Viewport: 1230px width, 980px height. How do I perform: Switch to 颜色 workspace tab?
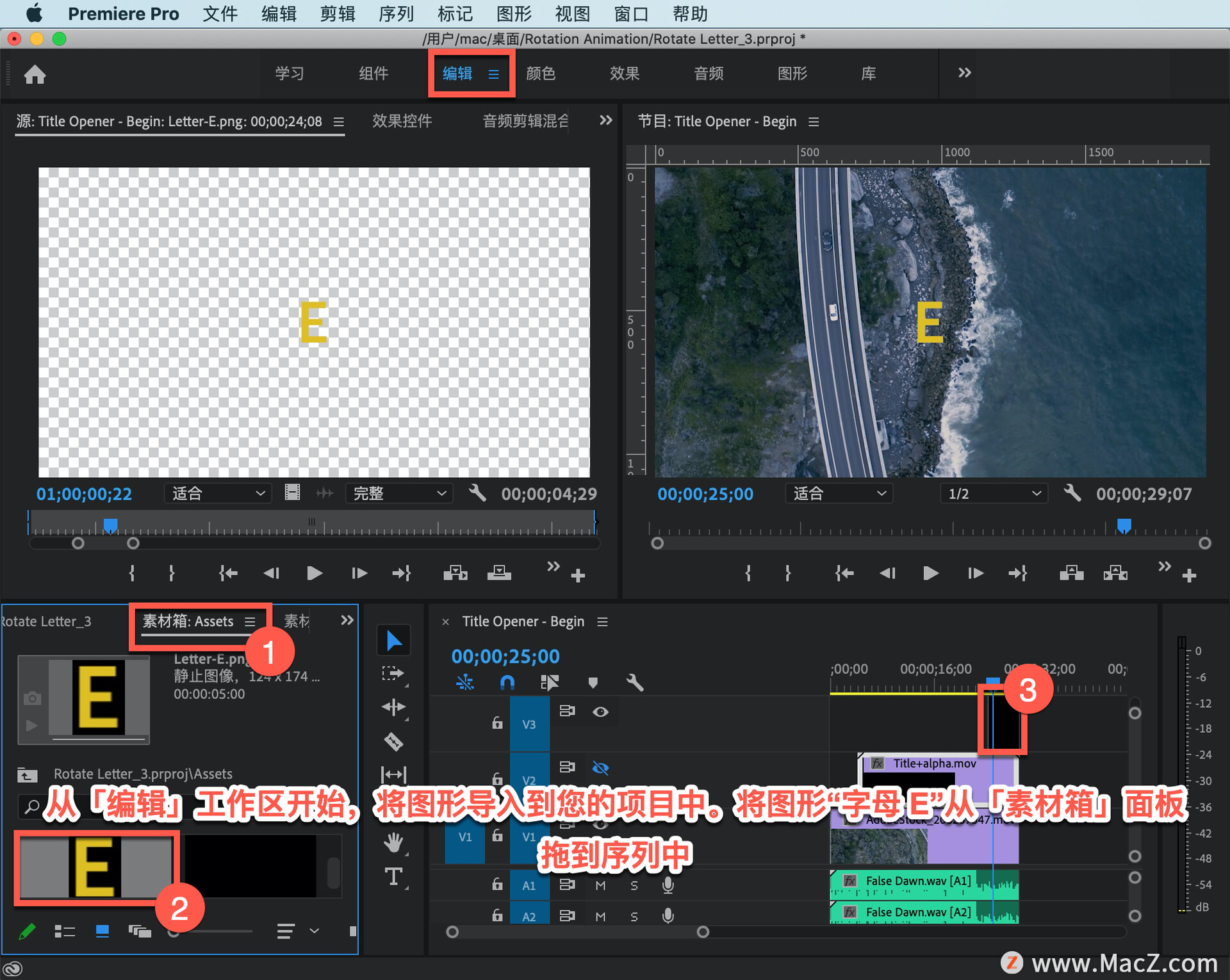click(x=540, y=73)
